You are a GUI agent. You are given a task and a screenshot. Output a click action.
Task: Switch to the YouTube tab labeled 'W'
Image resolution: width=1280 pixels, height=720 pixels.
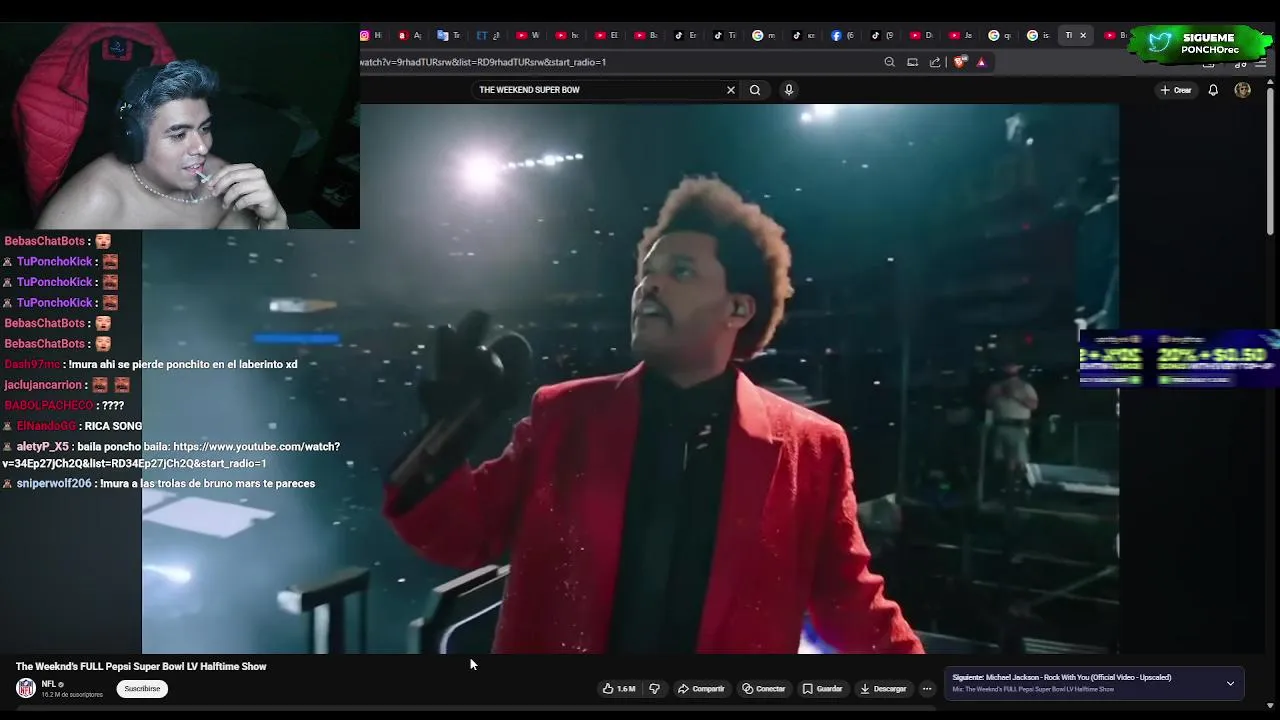coord(527,35)
